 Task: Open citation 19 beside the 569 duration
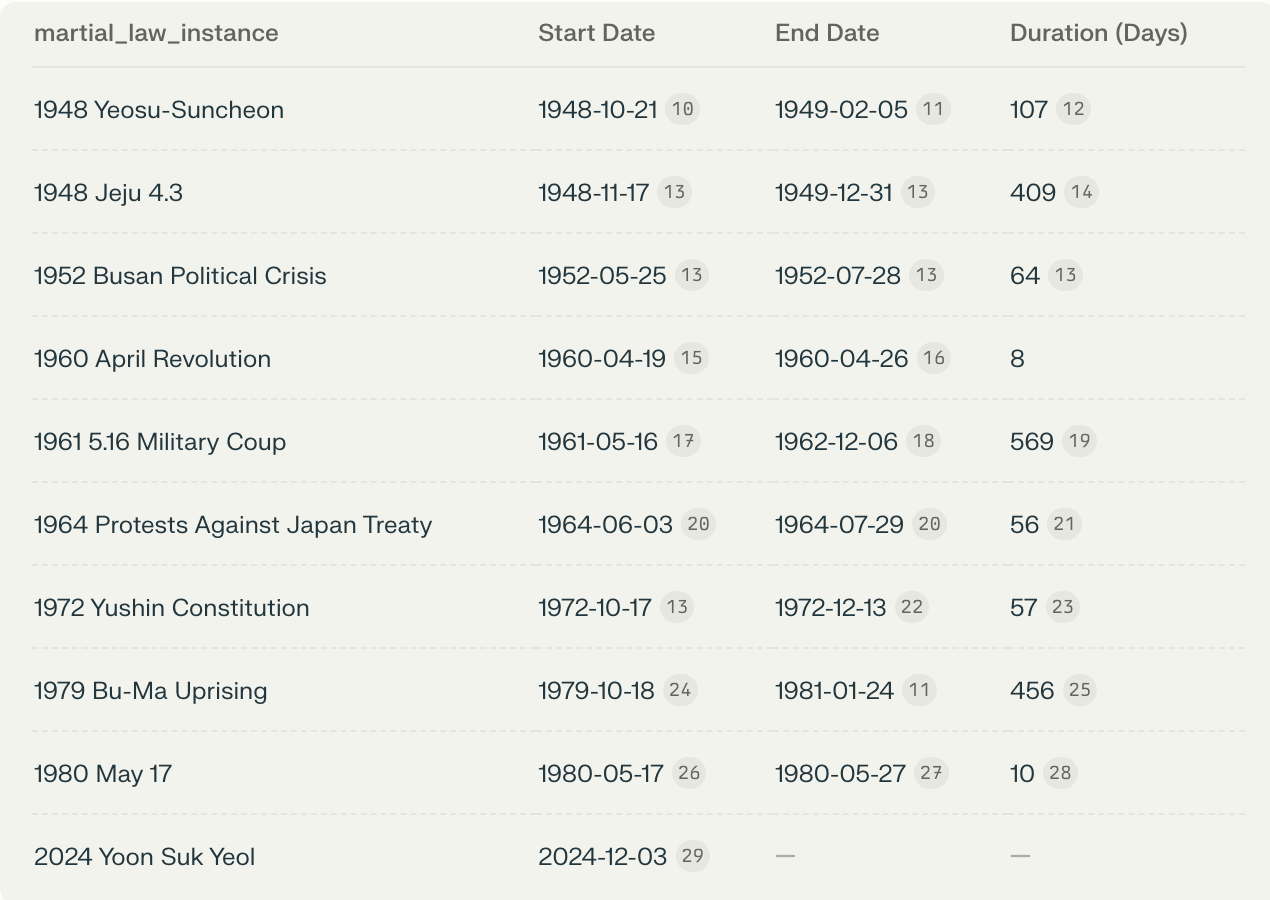coord(1079,441)
